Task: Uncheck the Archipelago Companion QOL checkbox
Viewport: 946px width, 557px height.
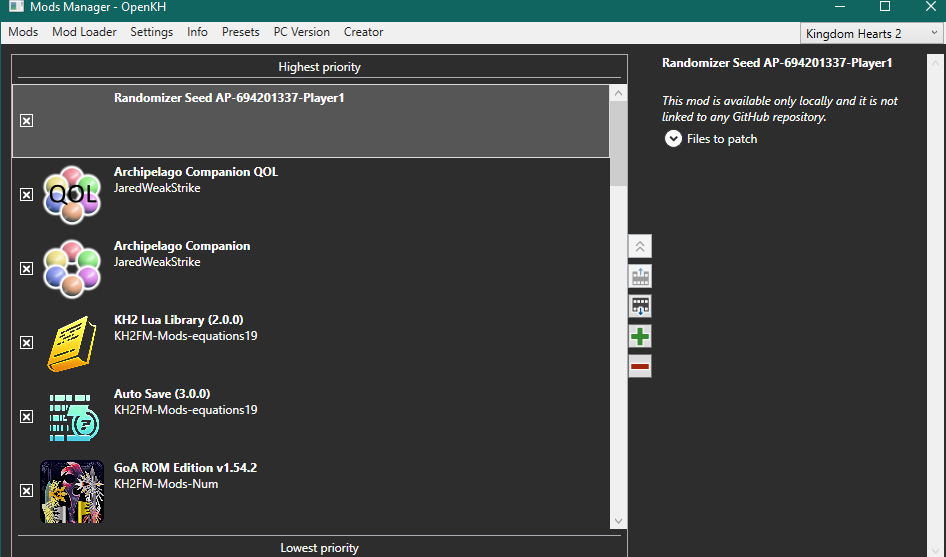Action: click(27, 195)
